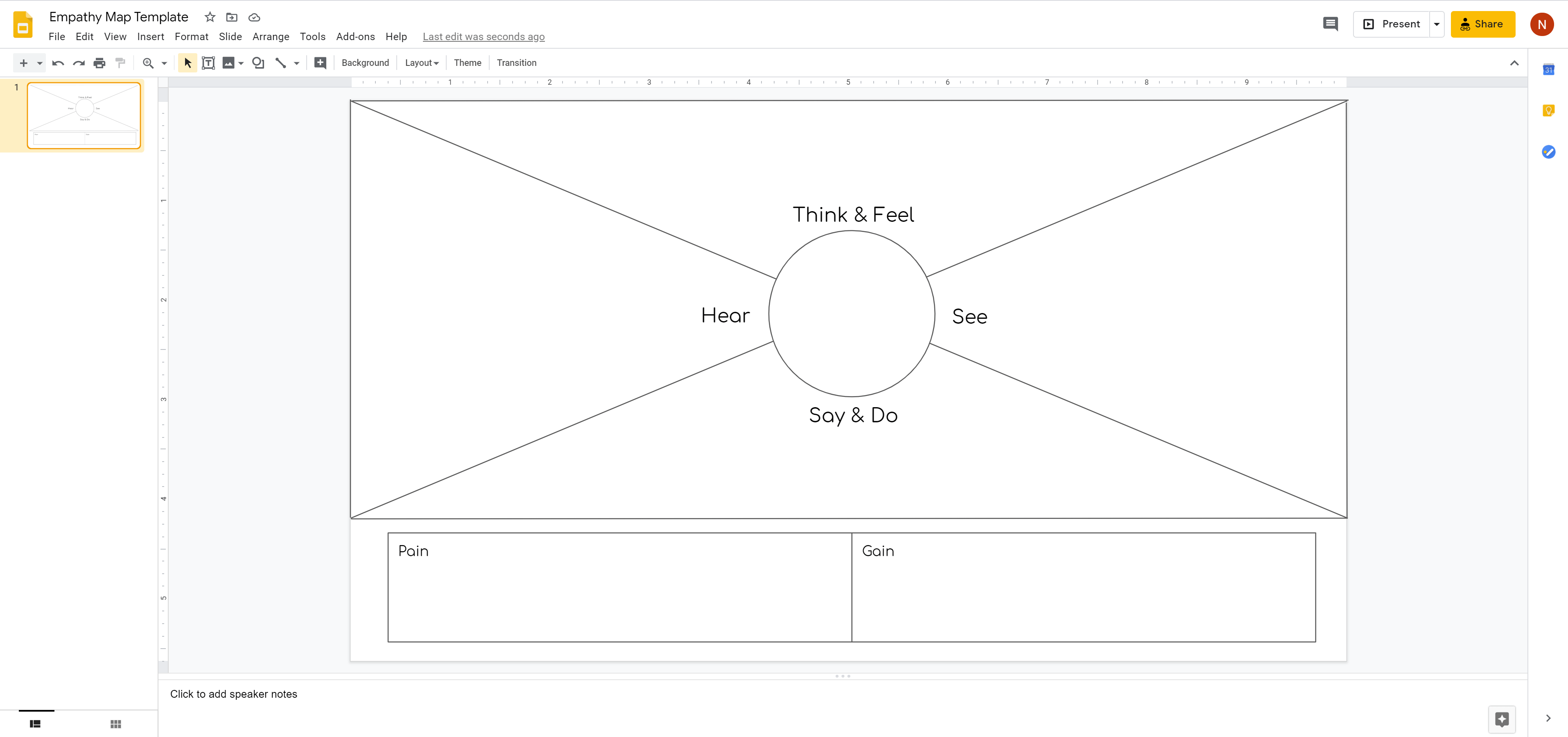Click the Transition button

click(516, 63)
